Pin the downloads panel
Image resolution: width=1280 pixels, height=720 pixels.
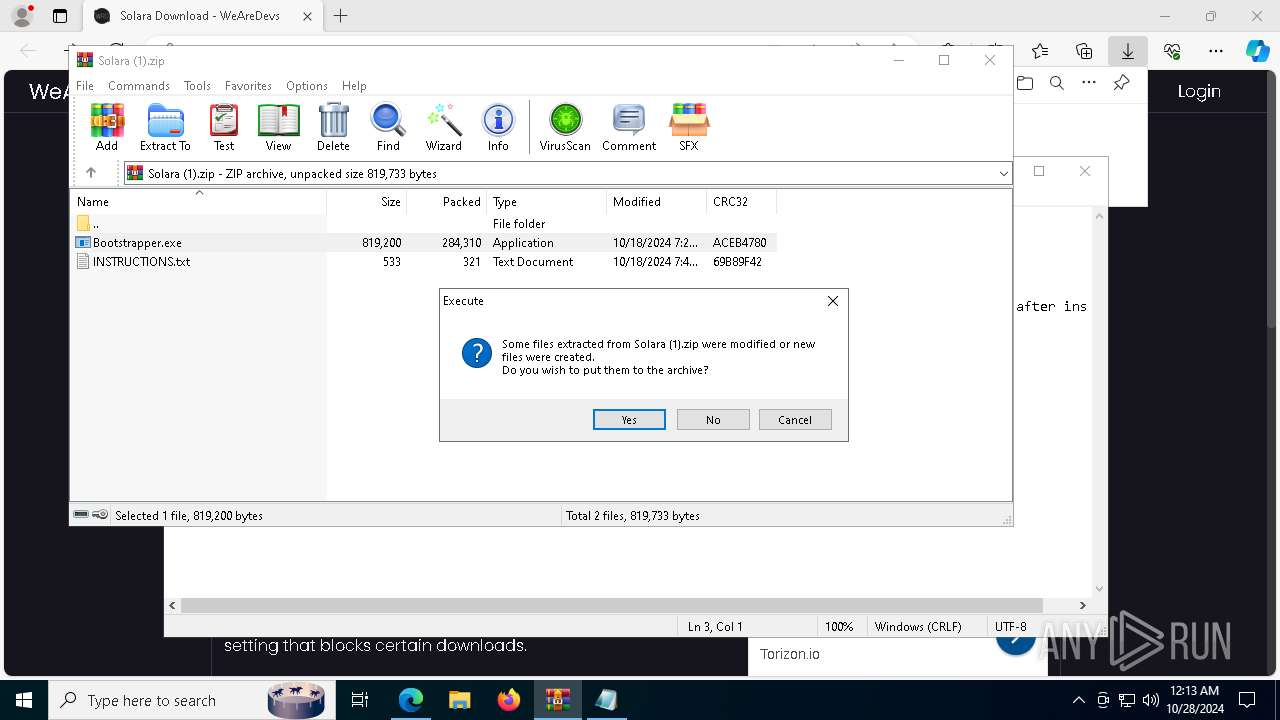1122,83
